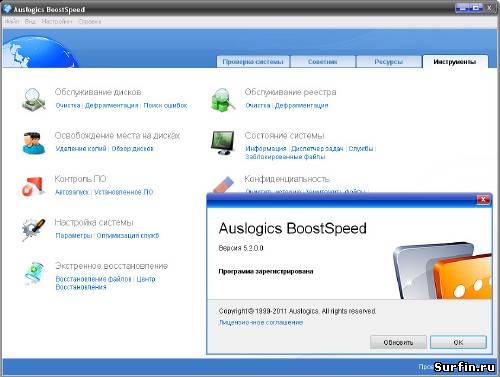Click the person icon beside Освобождение места на дисках
This screenshot has height=377, width=500.
click(x=34, y=143)
